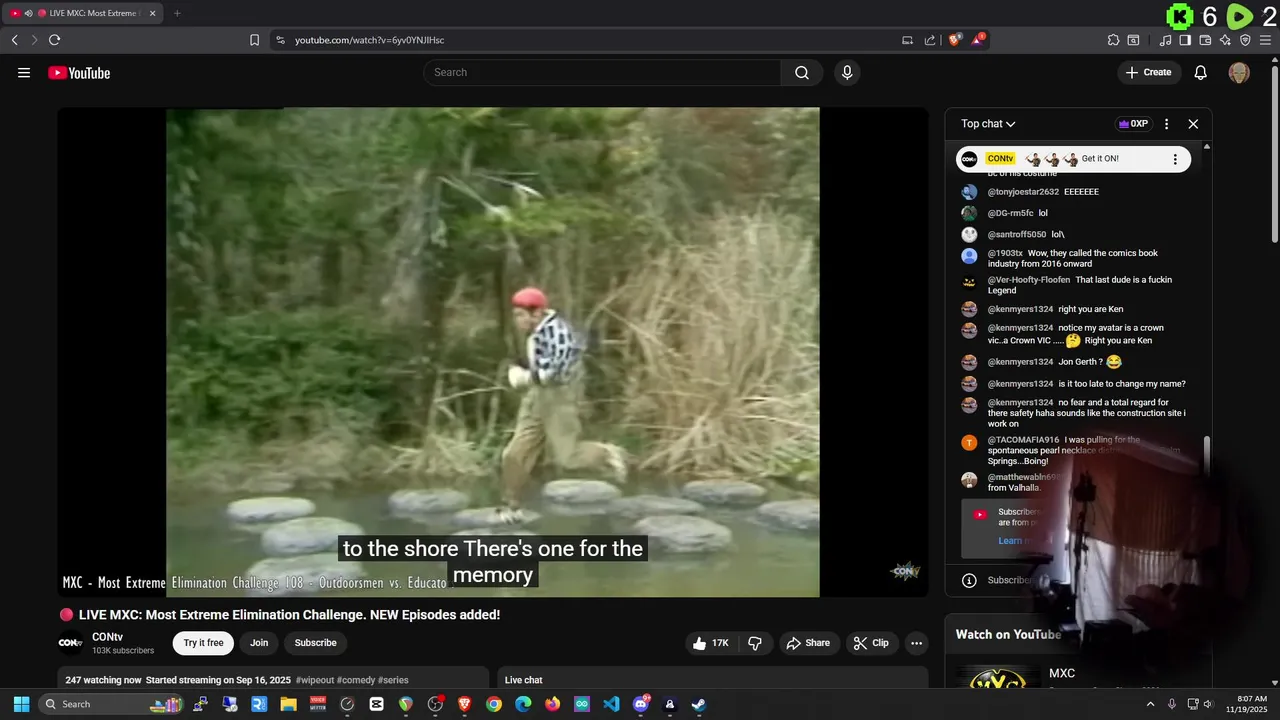Click the browser address bar URL
This screenshot has height=720, width=1280.
tap(370, 40)
